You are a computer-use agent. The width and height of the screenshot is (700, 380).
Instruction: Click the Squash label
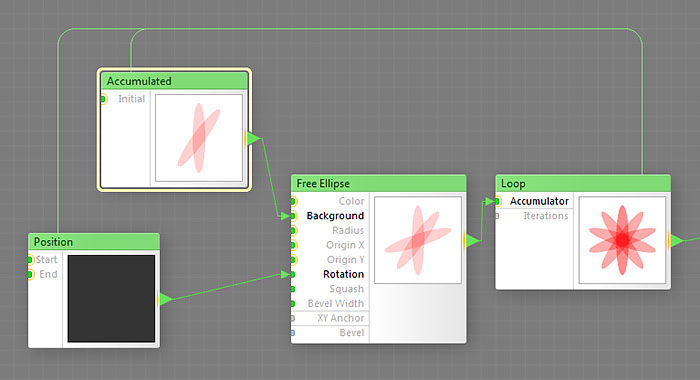pyautogui.click(x=347, y=289)
